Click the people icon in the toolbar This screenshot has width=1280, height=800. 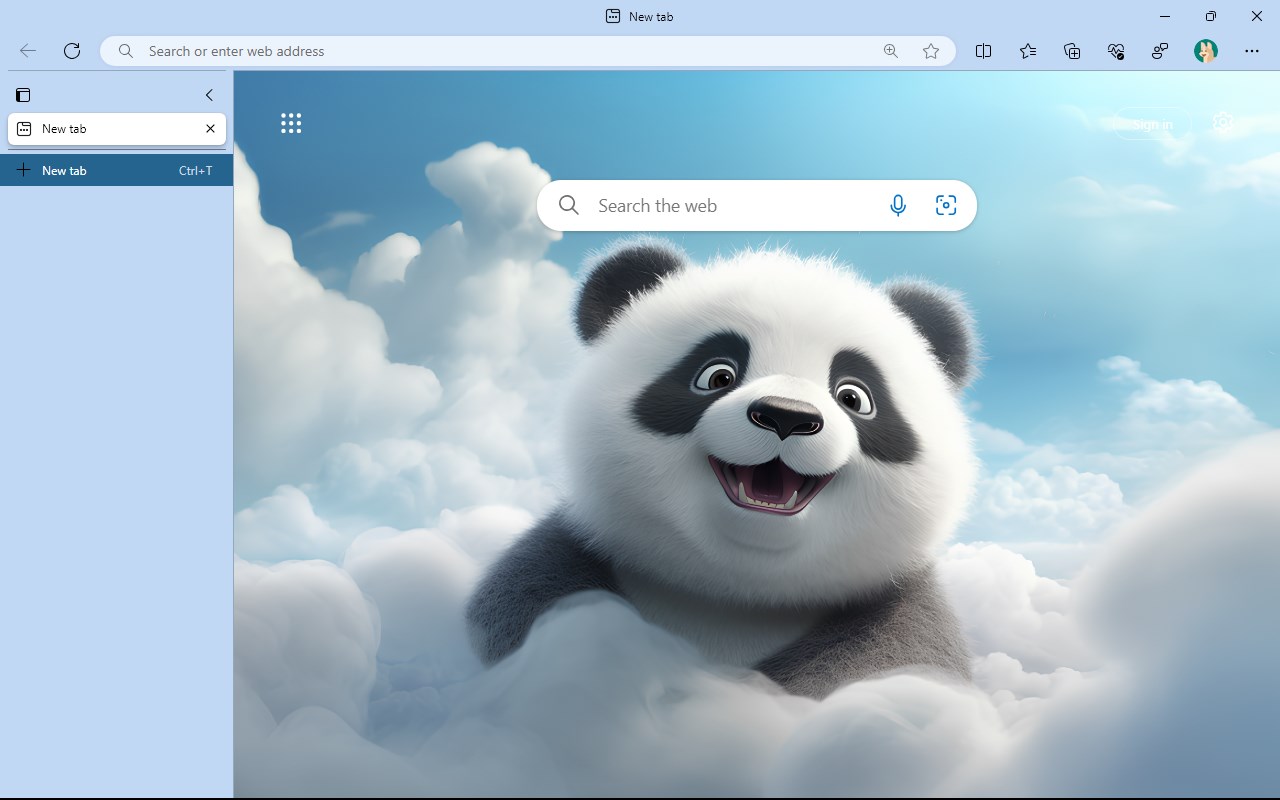point(1160,51)
